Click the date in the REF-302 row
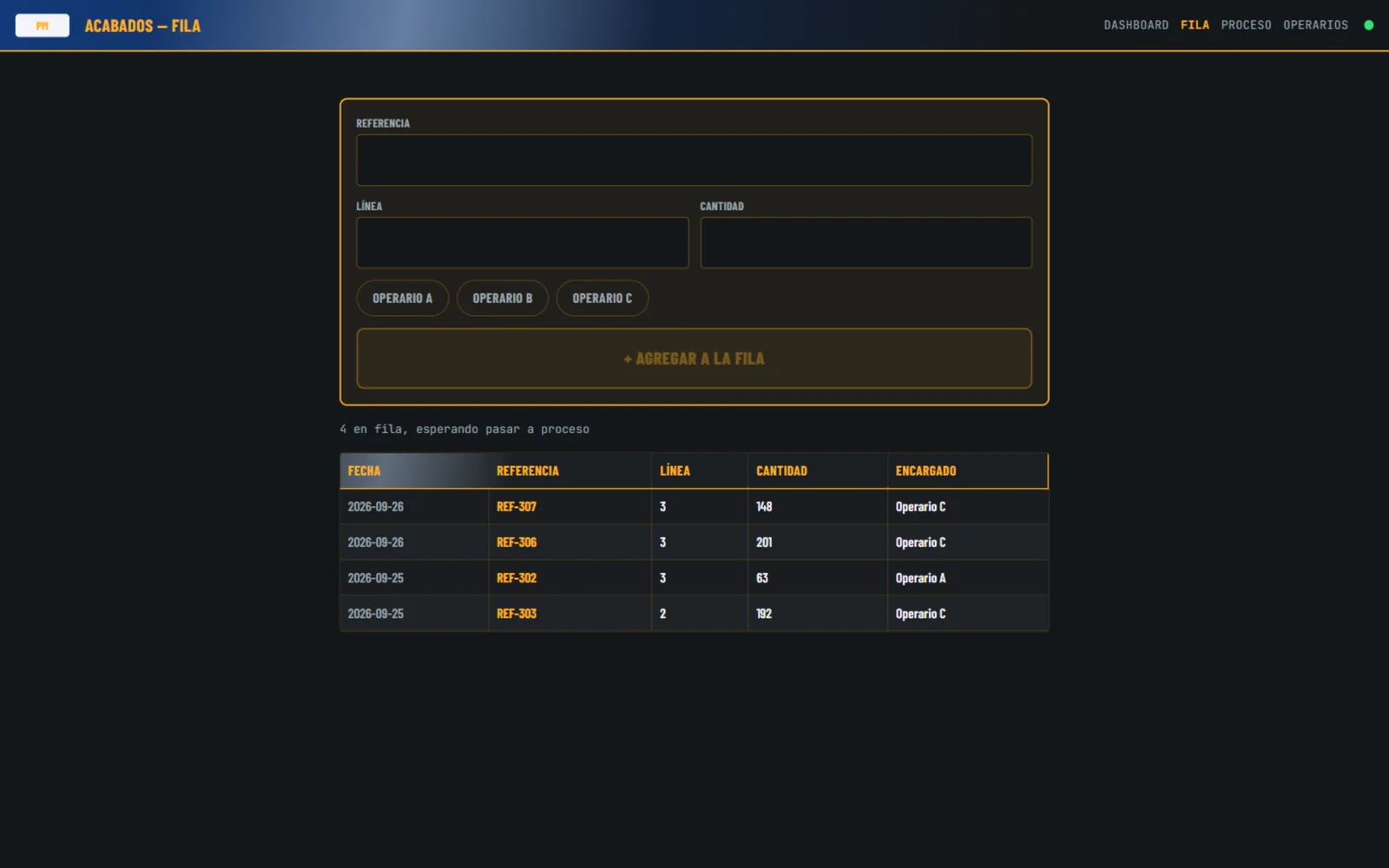The image size is (1389, 868). point(375,578)
